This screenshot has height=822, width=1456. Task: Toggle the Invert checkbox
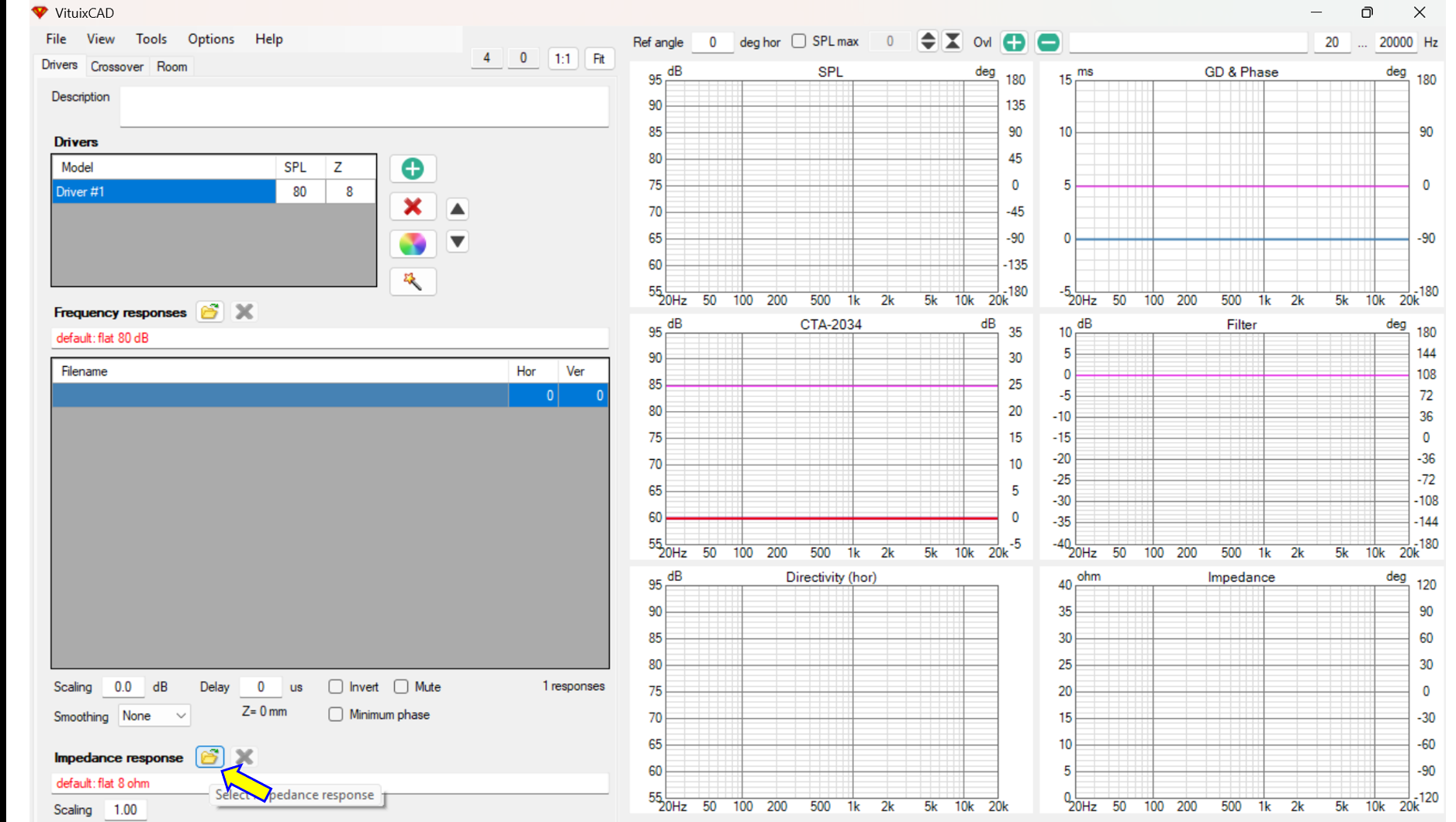[x=336, y=687]
